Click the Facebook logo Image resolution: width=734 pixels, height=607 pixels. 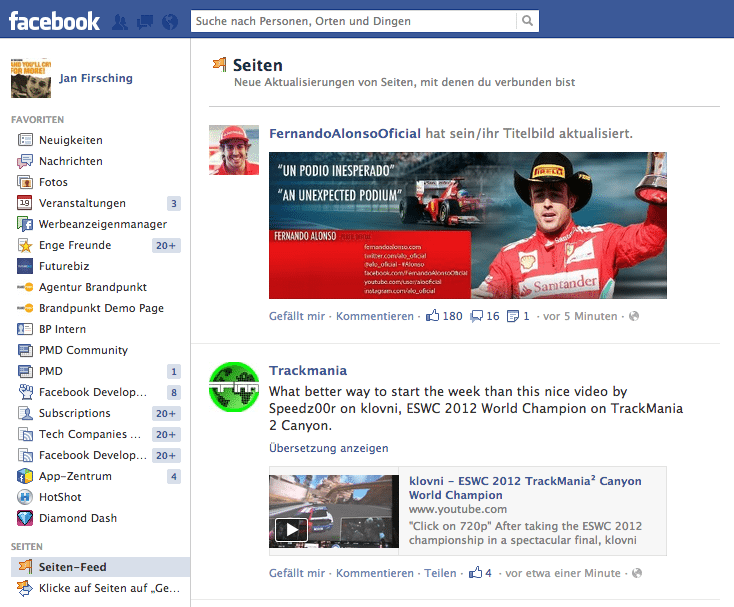point(54,21)
